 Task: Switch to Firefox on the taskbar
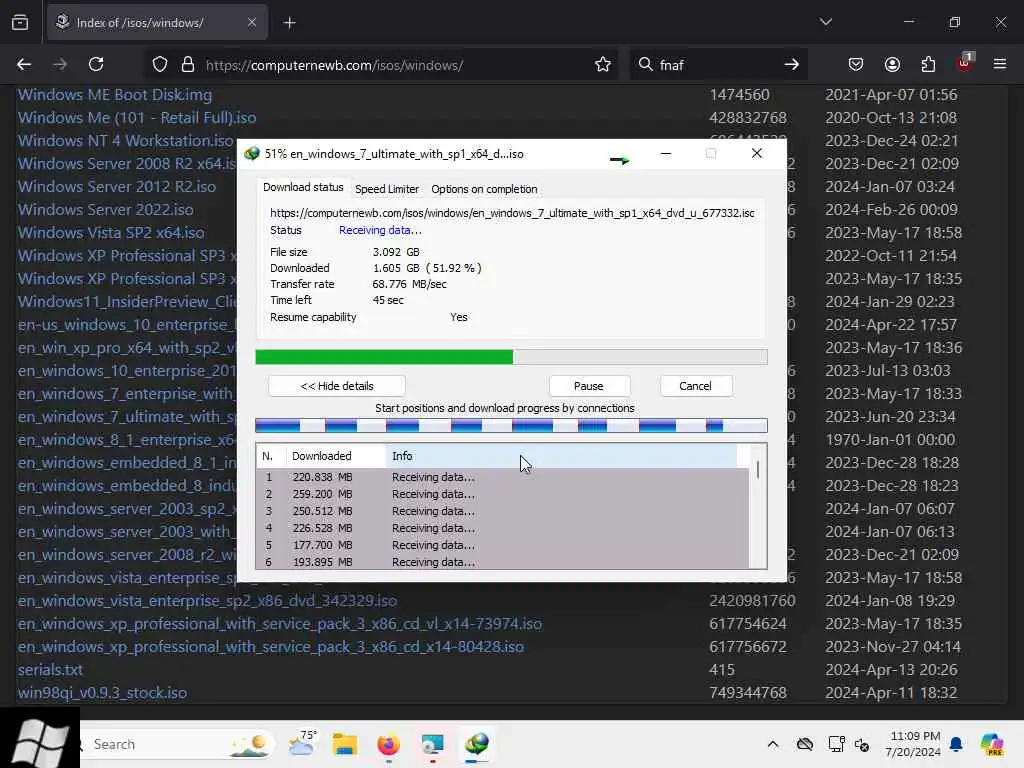(389, 744)
